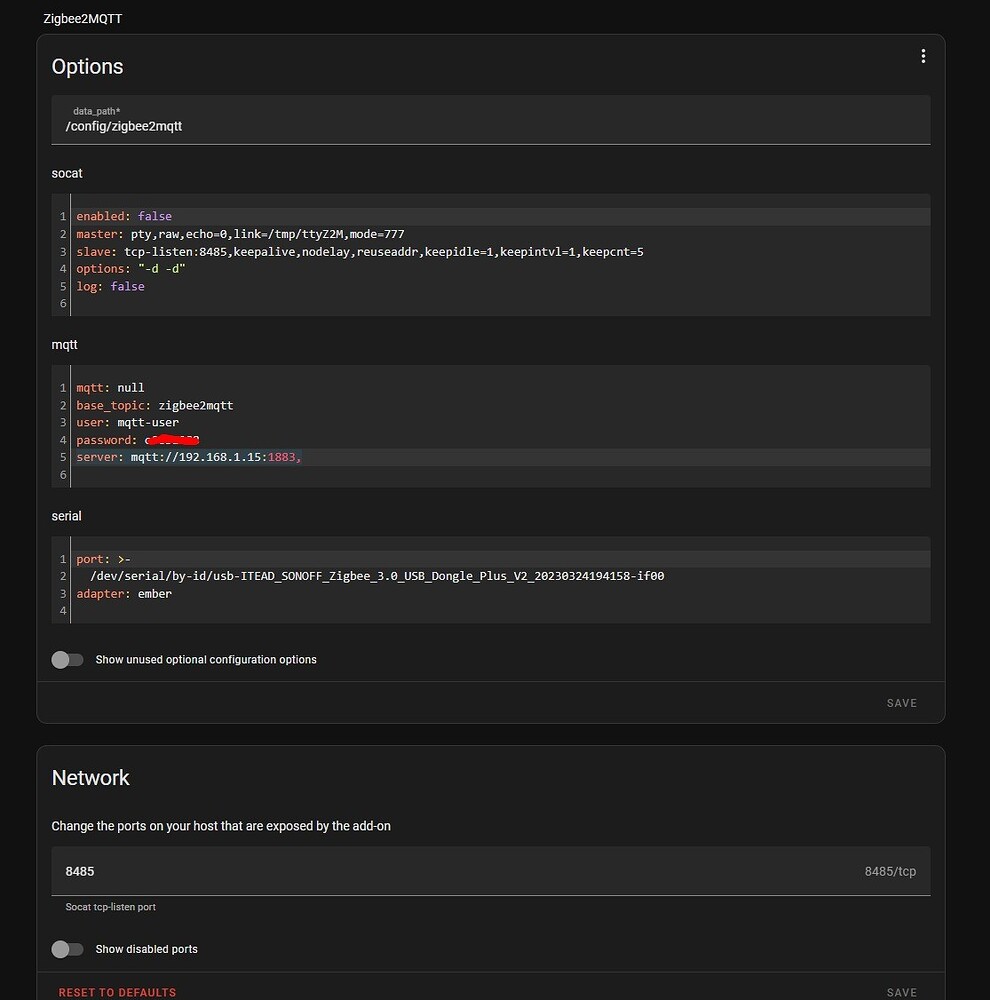The image size is (990, 1000).
Task: Toggle Show unused optional configuration options
Action: 67,659
